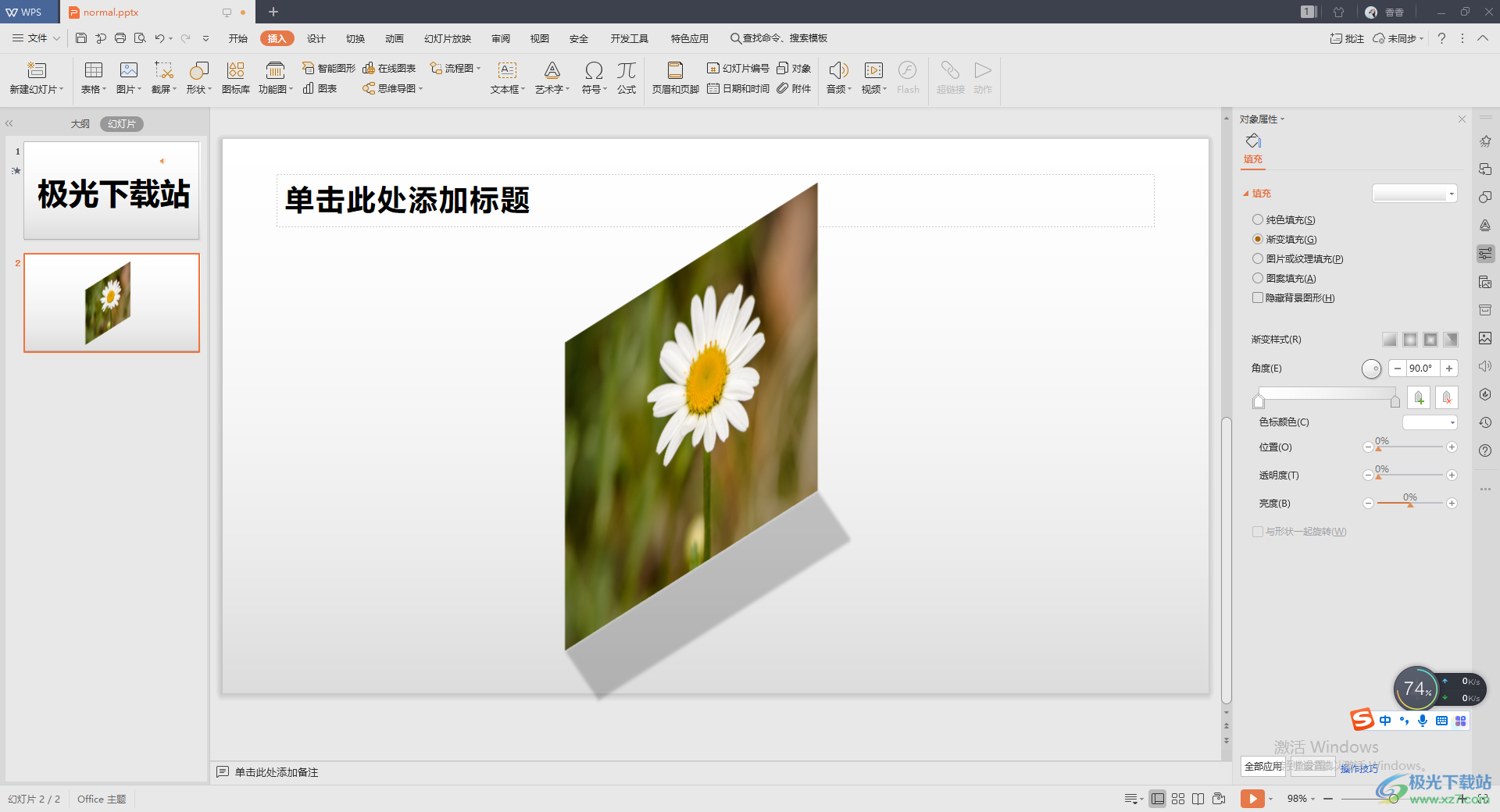Choose the third gradient style (渐变样式) button
Screen dimensions: 1500x812
pyautogui.click(x=1430, y=340)
